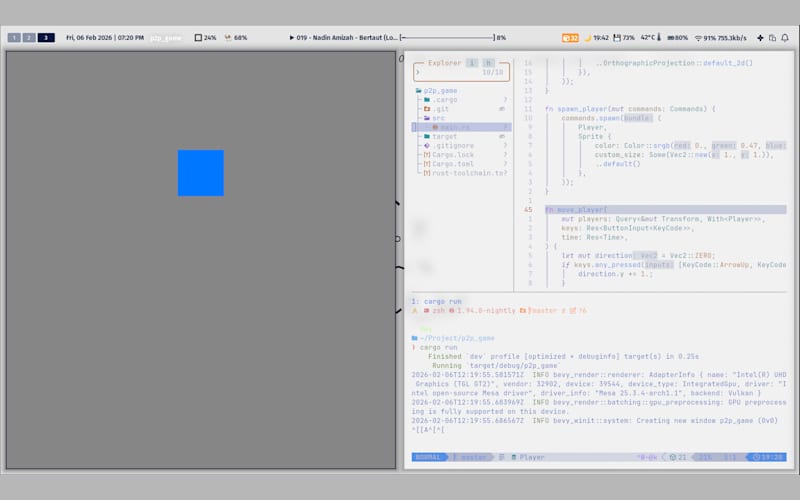Click the orange updates badge showing 32
Viewport: 800px width, 500px height.
pyautogui.click(x=570, y=38)
